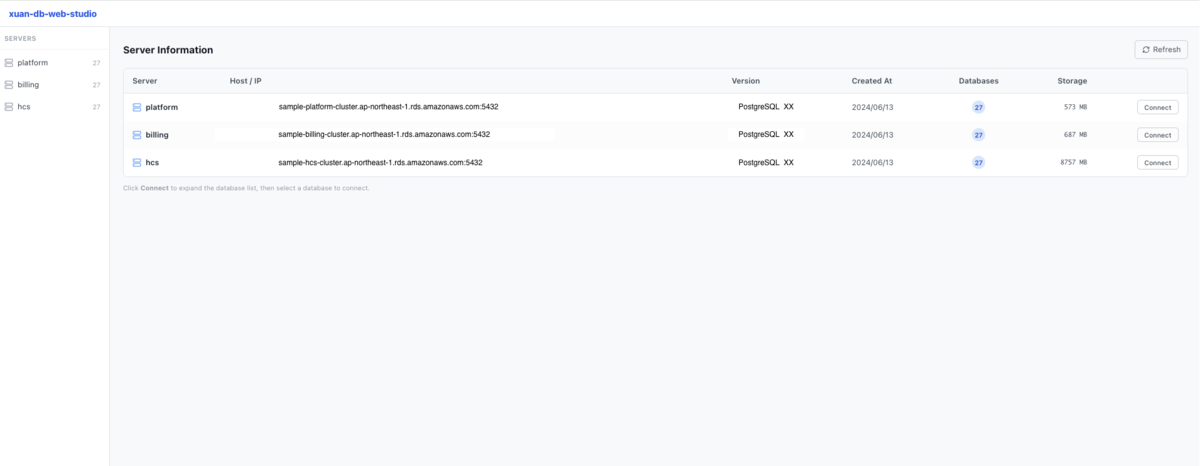
Task: Select hcs server in the sidebar
Action: pos(54,107)
